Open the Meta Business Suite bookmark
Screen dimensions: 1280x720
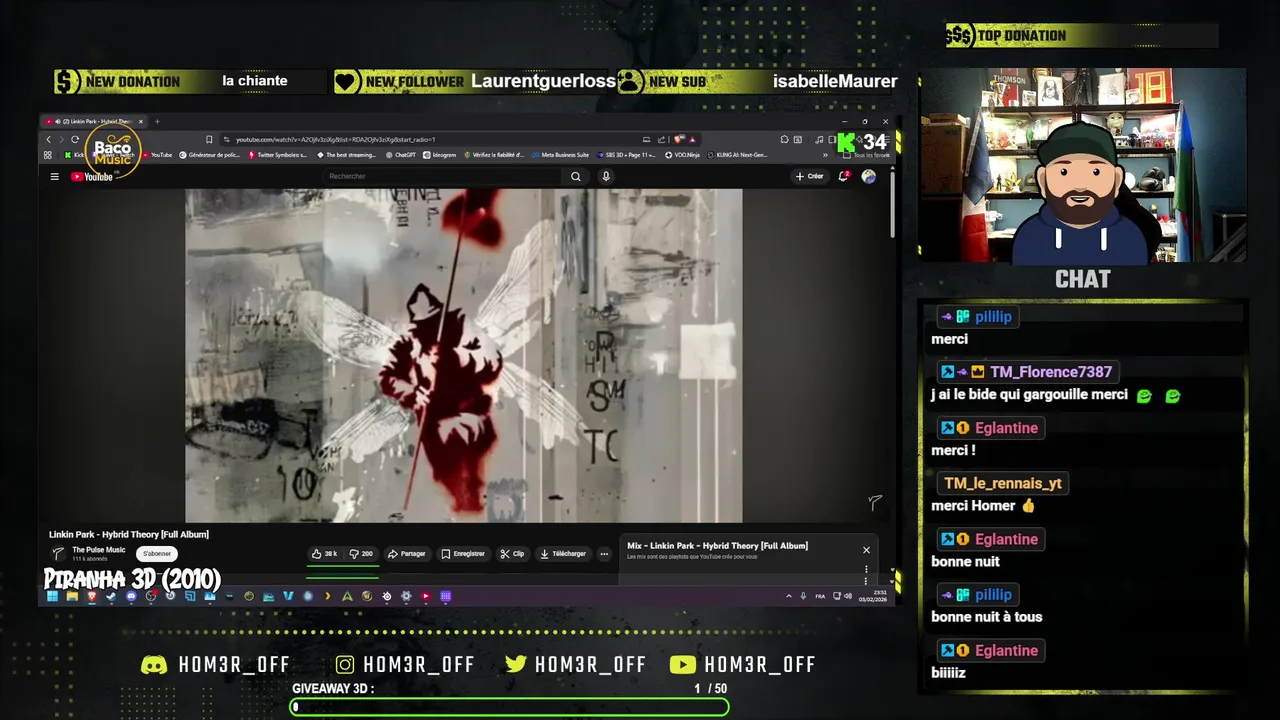tap(561, 155)
